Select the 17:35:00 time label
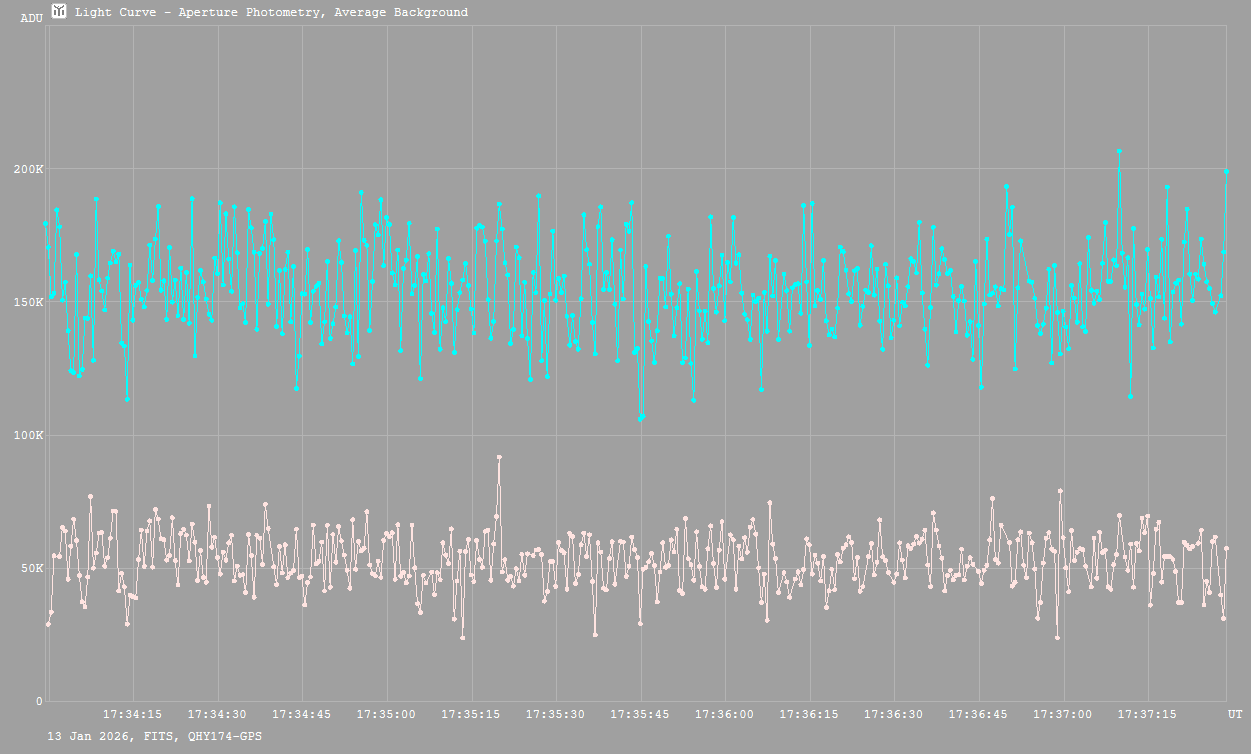This screenshot has width=1251, height=754. pyautogui.click(x=386, y=715)
